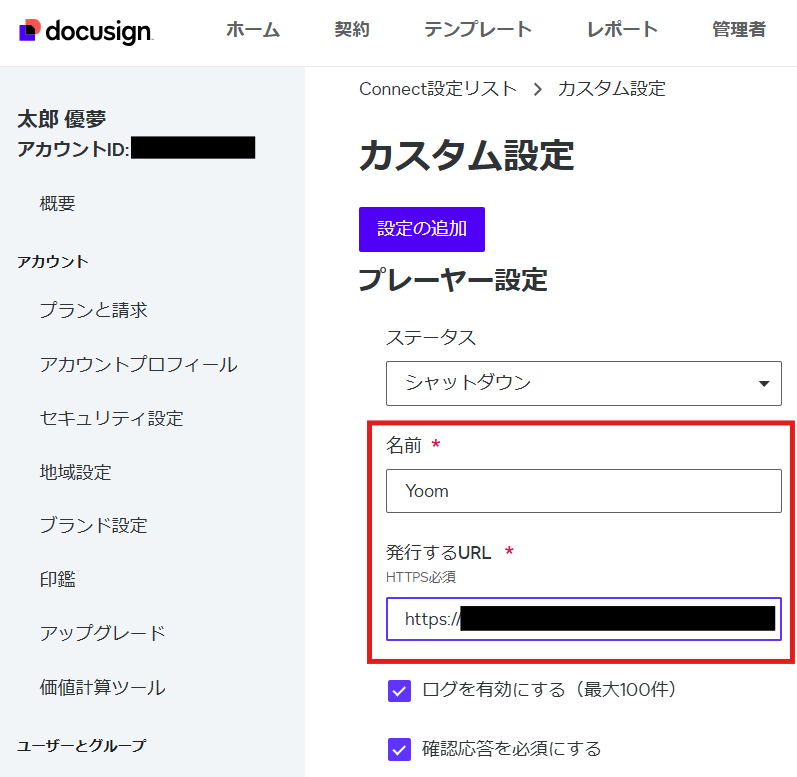Open セキュリティ設定 in the sidebar

(x=111, y=418)
